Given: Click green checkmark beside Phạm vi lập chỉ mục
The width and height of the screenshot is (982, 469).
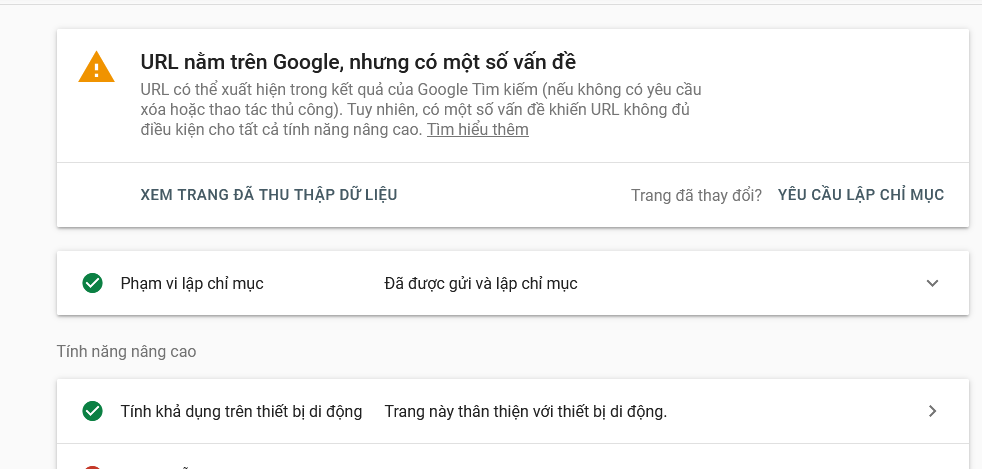Looking at the screenshot, I should pyautogui.click(x=93, y=283).
